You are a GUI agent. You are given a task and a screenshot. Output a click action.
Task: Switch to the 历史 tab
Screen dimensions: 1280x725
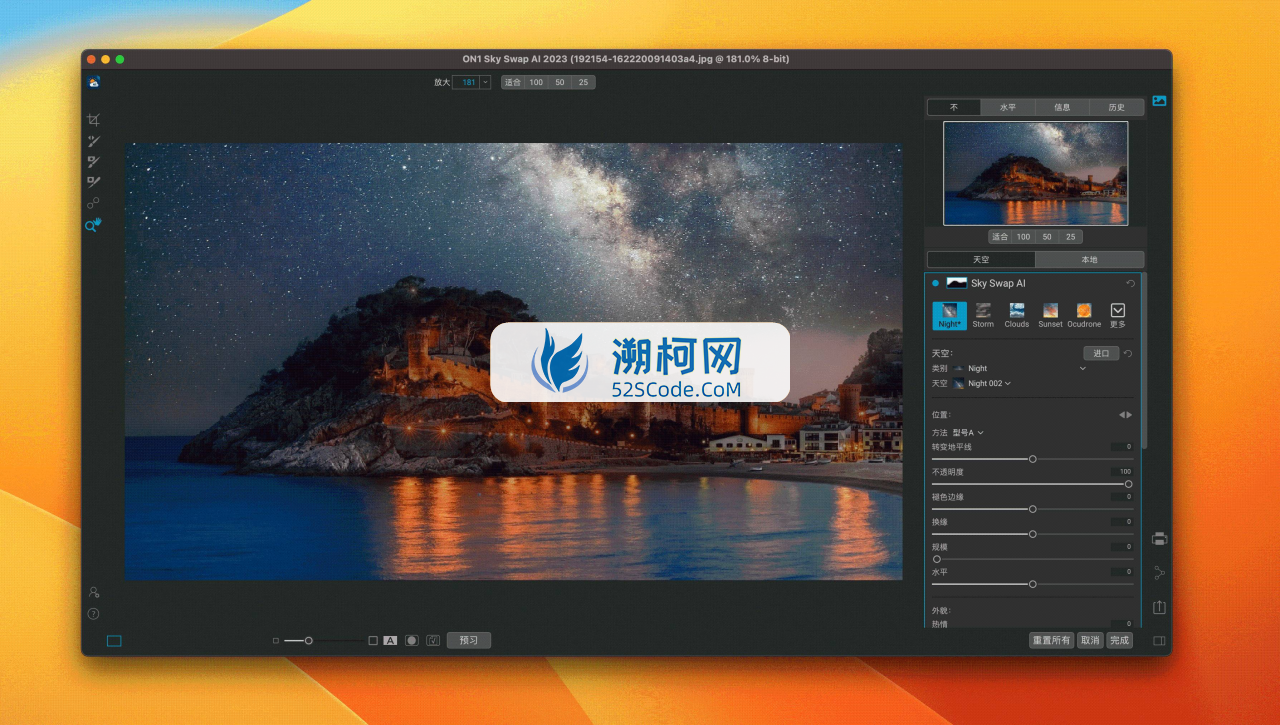click(x=1116, y=107)
